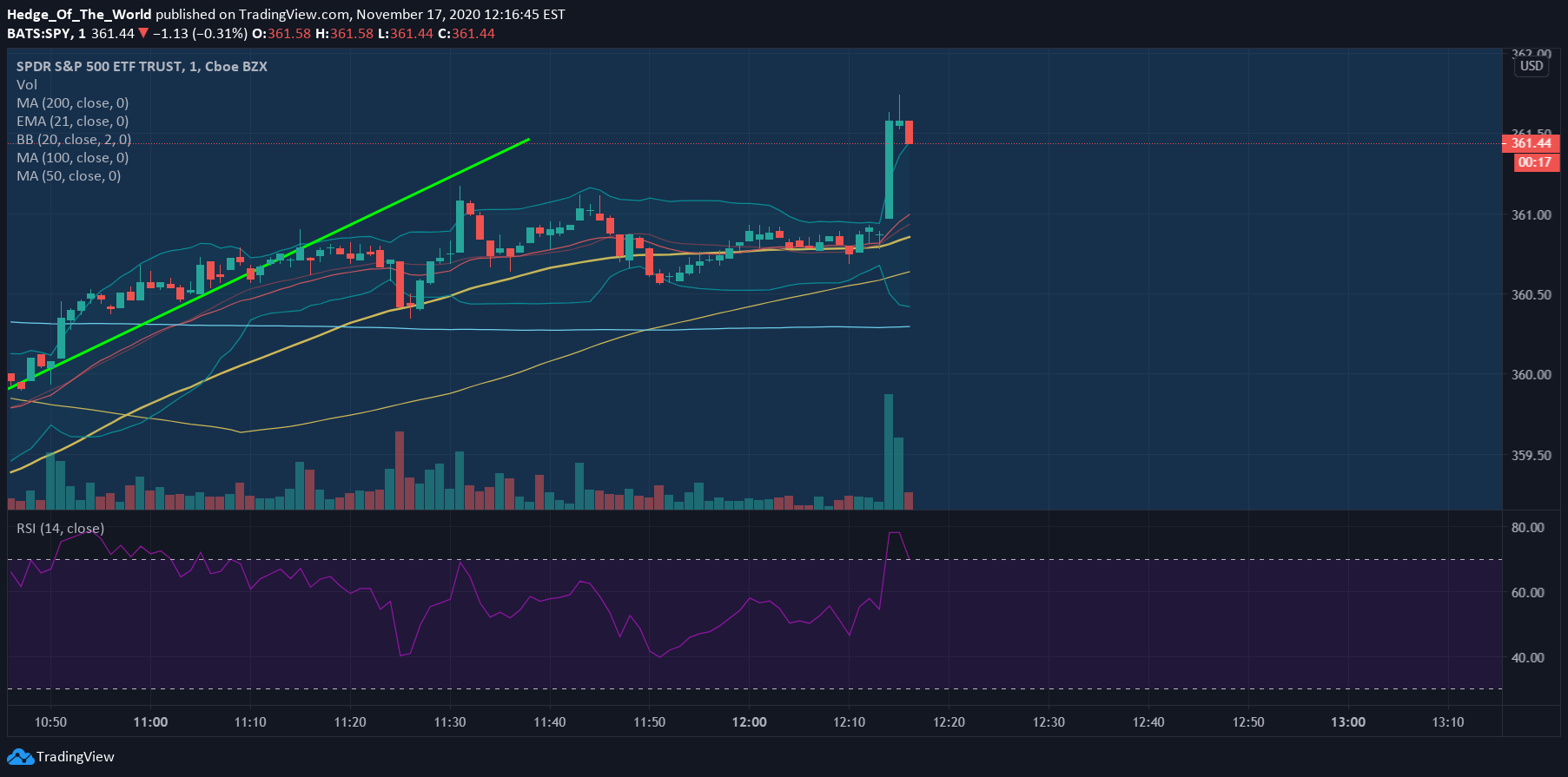Click the H:361.58 high value
This screenshot has width=1568, height=777.
click(x=344, y=34)
